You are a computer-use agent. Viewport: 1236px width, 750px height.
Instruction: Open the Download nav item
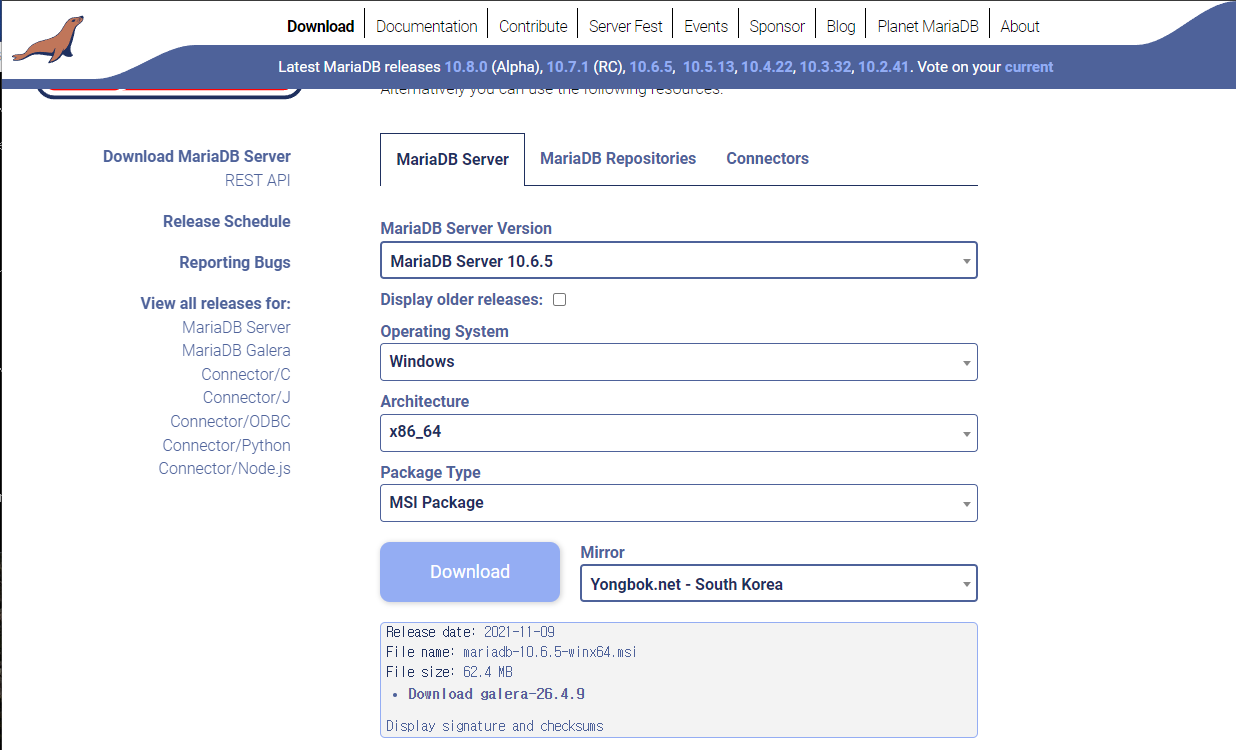[x=320, y=26]
